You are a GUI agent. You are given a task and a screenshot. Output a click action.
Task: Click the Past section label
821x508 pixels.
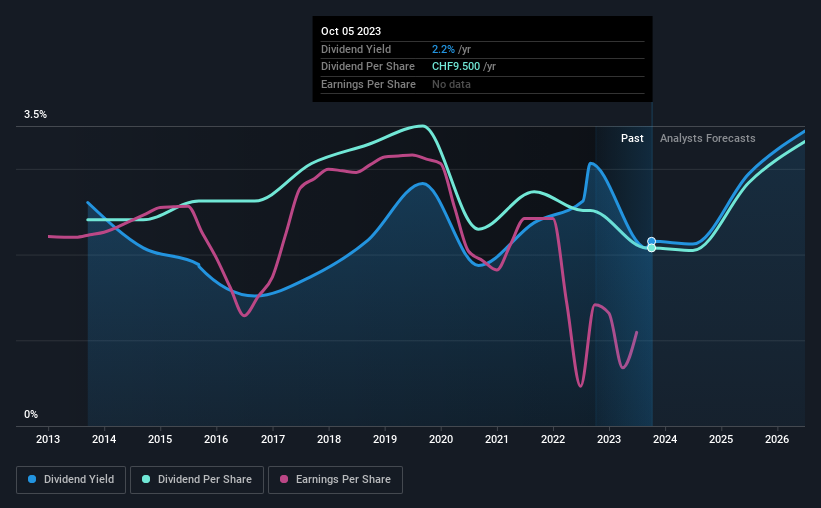point(632,138)
